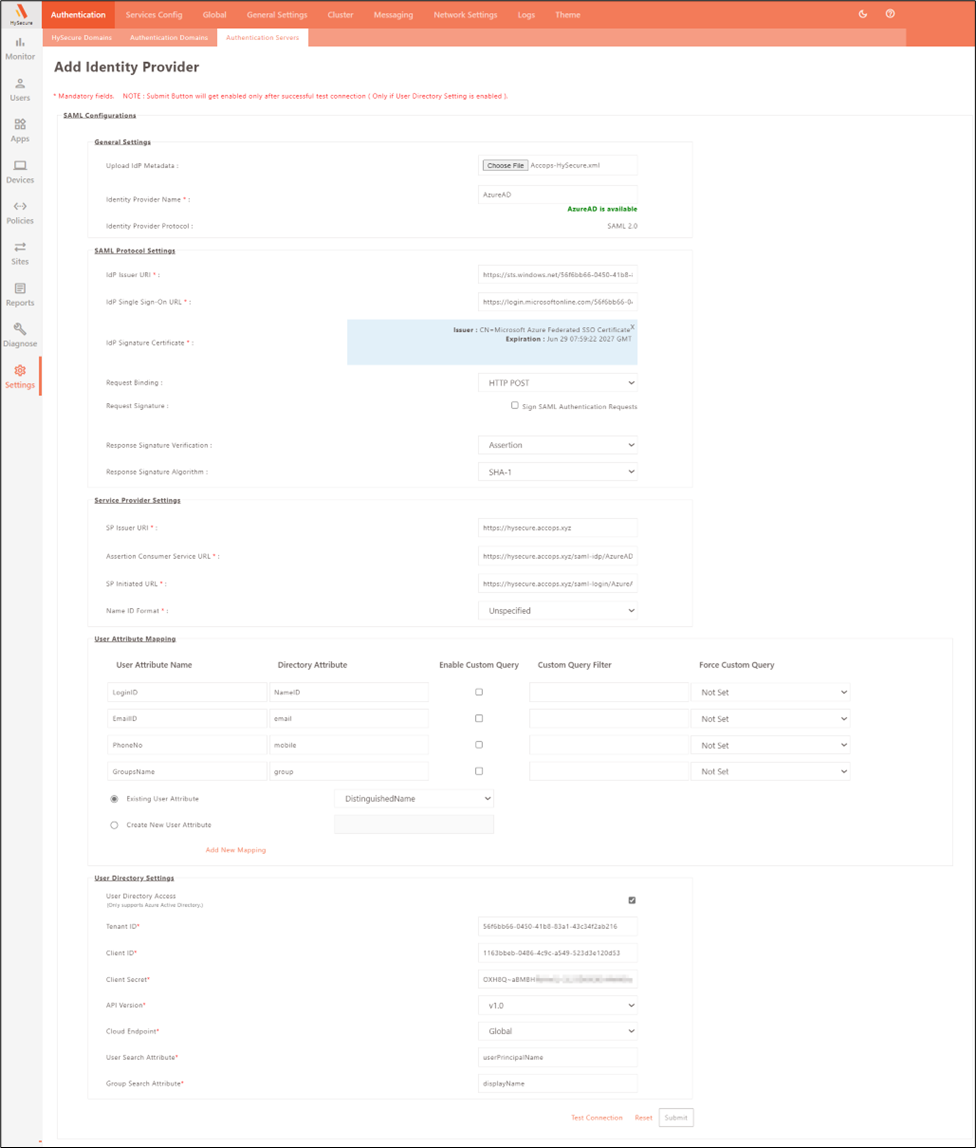
Task: Click the Test Connection link
Action: point(596,1118)
